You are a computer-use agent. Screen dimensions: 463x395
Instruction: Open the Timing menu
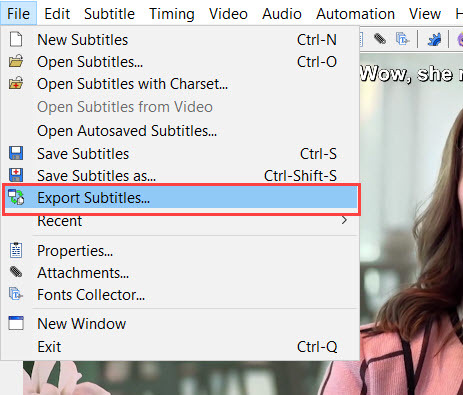(172, 14)
